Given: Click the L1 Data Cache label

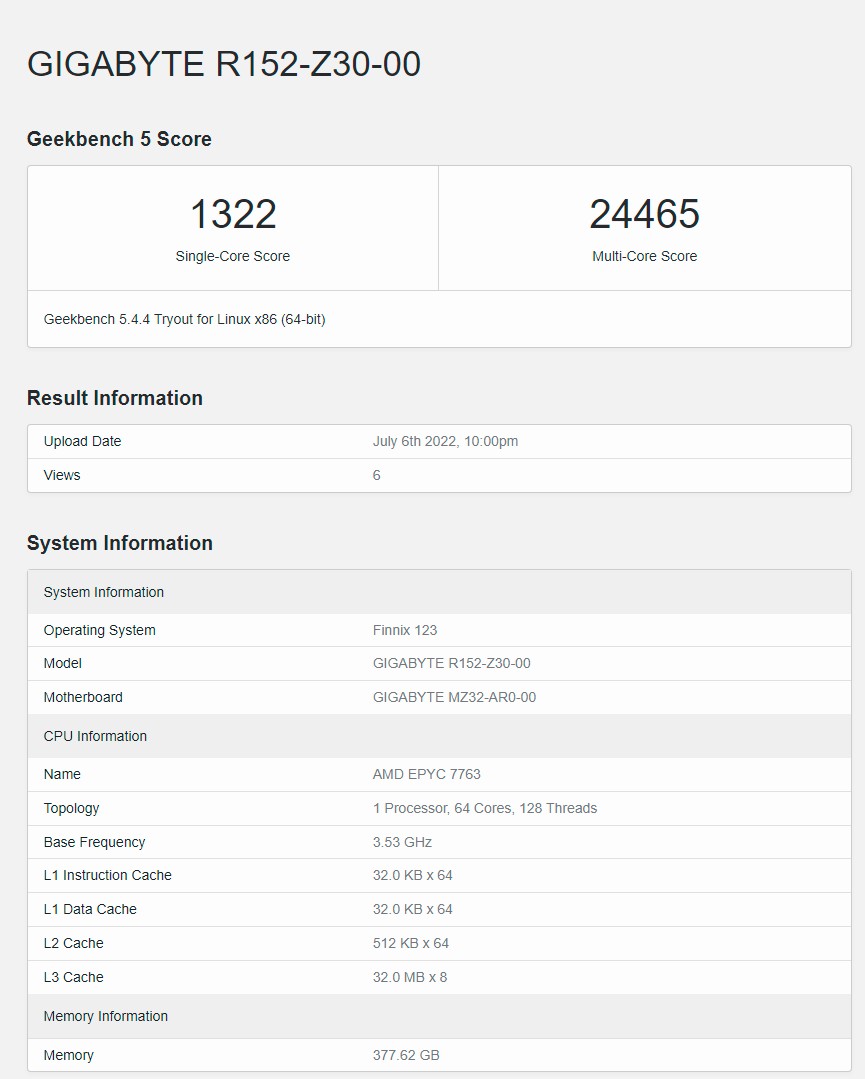Looking at the screenshot, I should [x=90, y=909].
